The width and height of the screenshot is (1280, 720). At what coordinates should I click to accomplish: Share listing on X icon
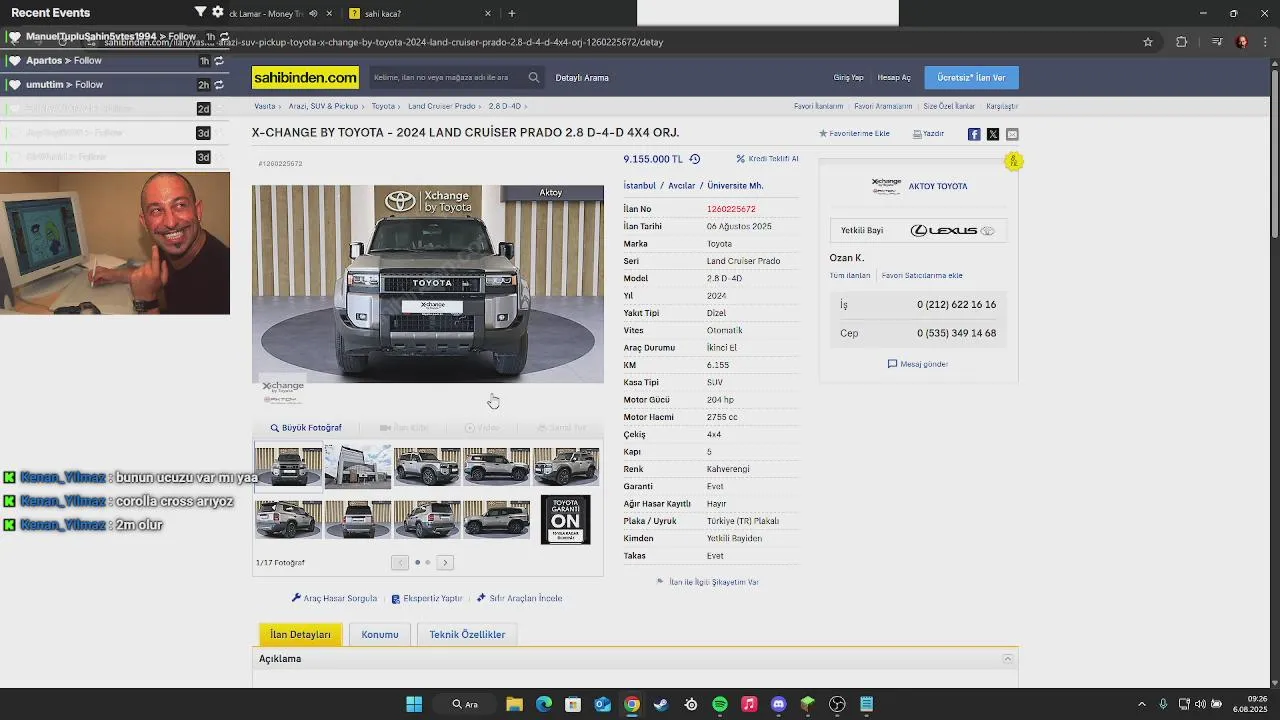point(993,134)
